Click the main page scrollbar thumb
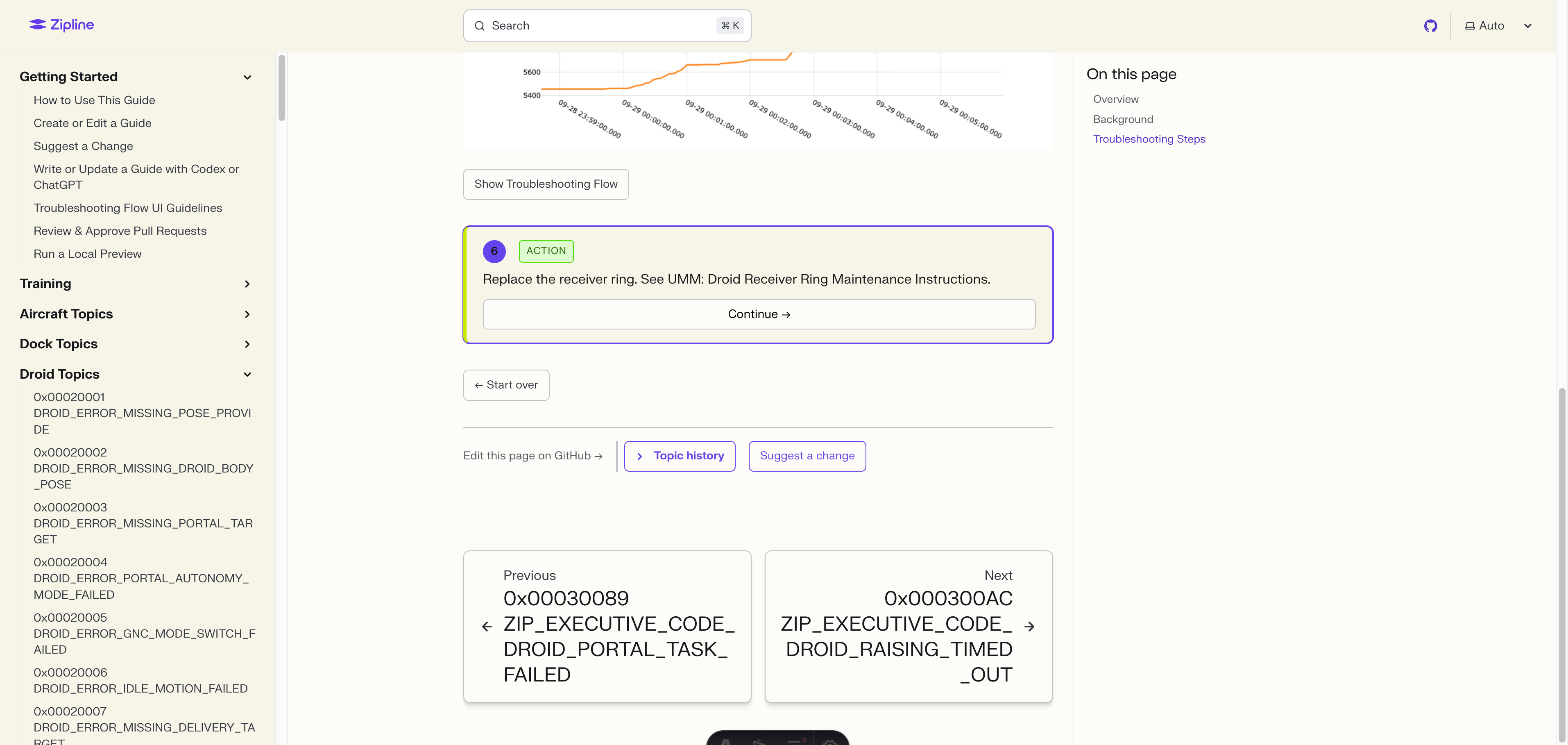1568x745 pixels. (1562, 565)
